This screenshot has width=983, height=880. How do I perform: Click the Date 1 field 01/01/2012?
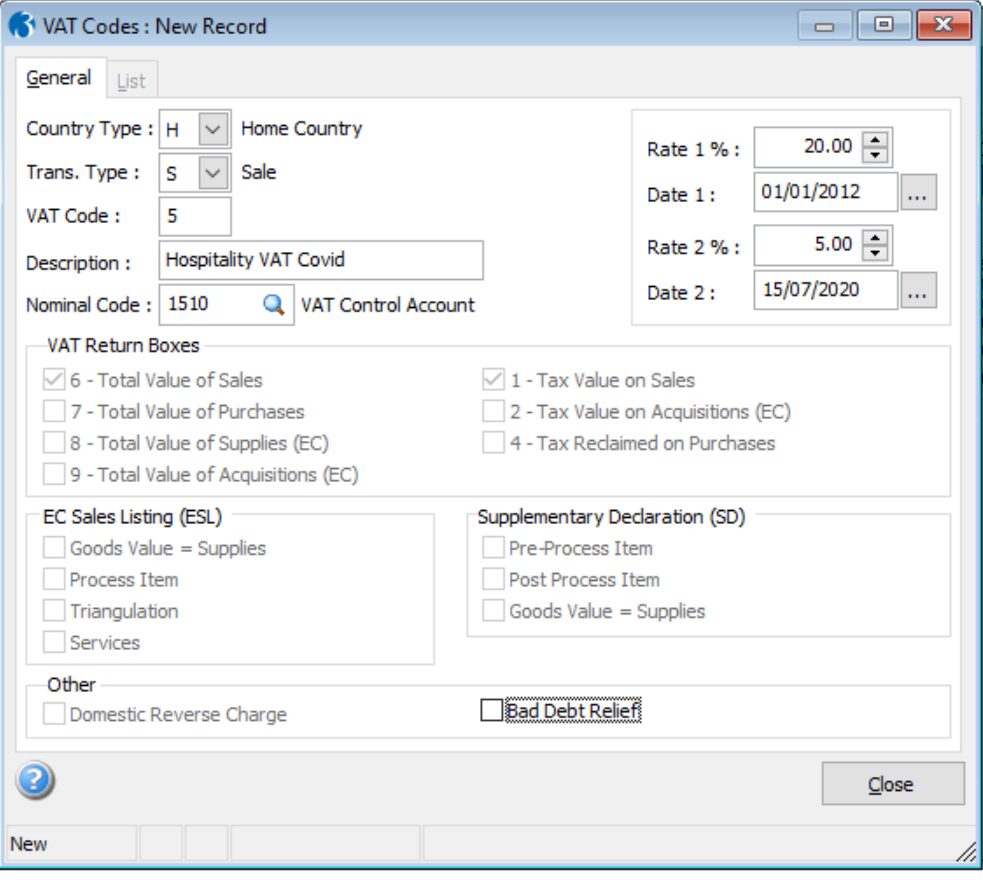[826, 192]
